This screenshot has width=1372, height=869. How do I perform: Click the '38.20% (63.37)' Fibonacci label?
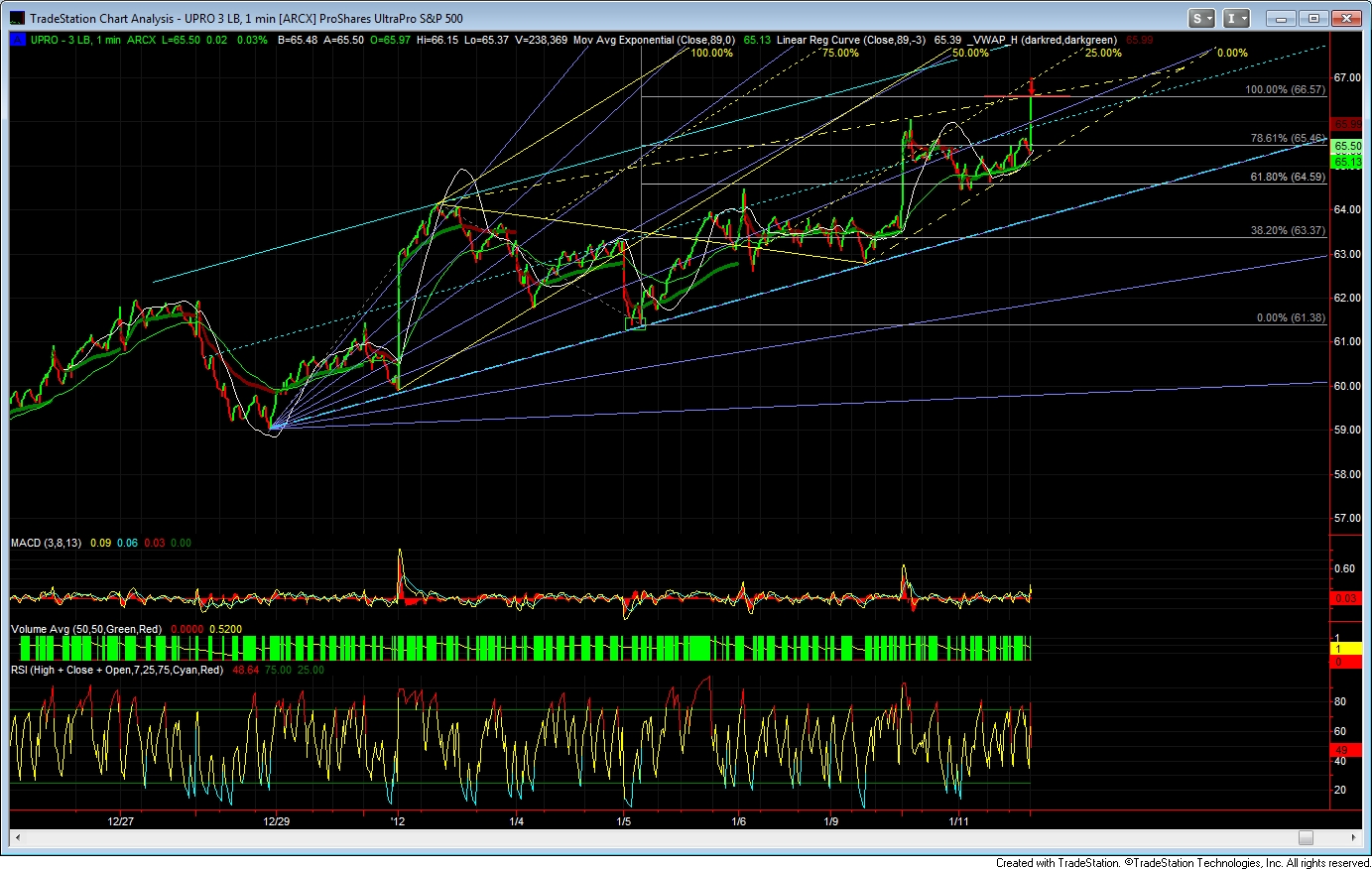(x=1288, y=230)
